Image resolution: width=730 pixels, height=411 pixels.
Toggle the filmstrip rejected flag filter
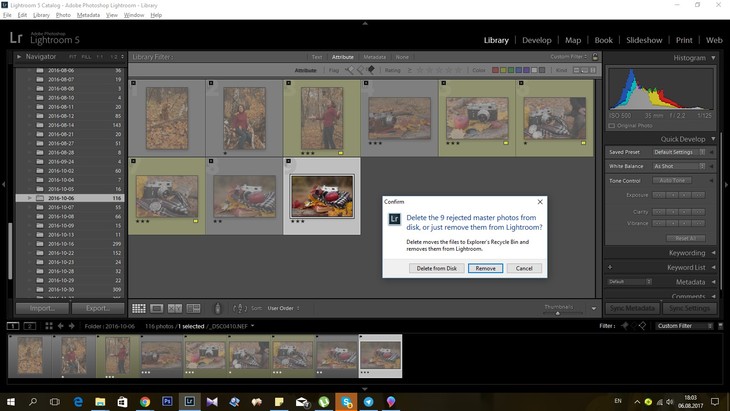coord(642,326)
